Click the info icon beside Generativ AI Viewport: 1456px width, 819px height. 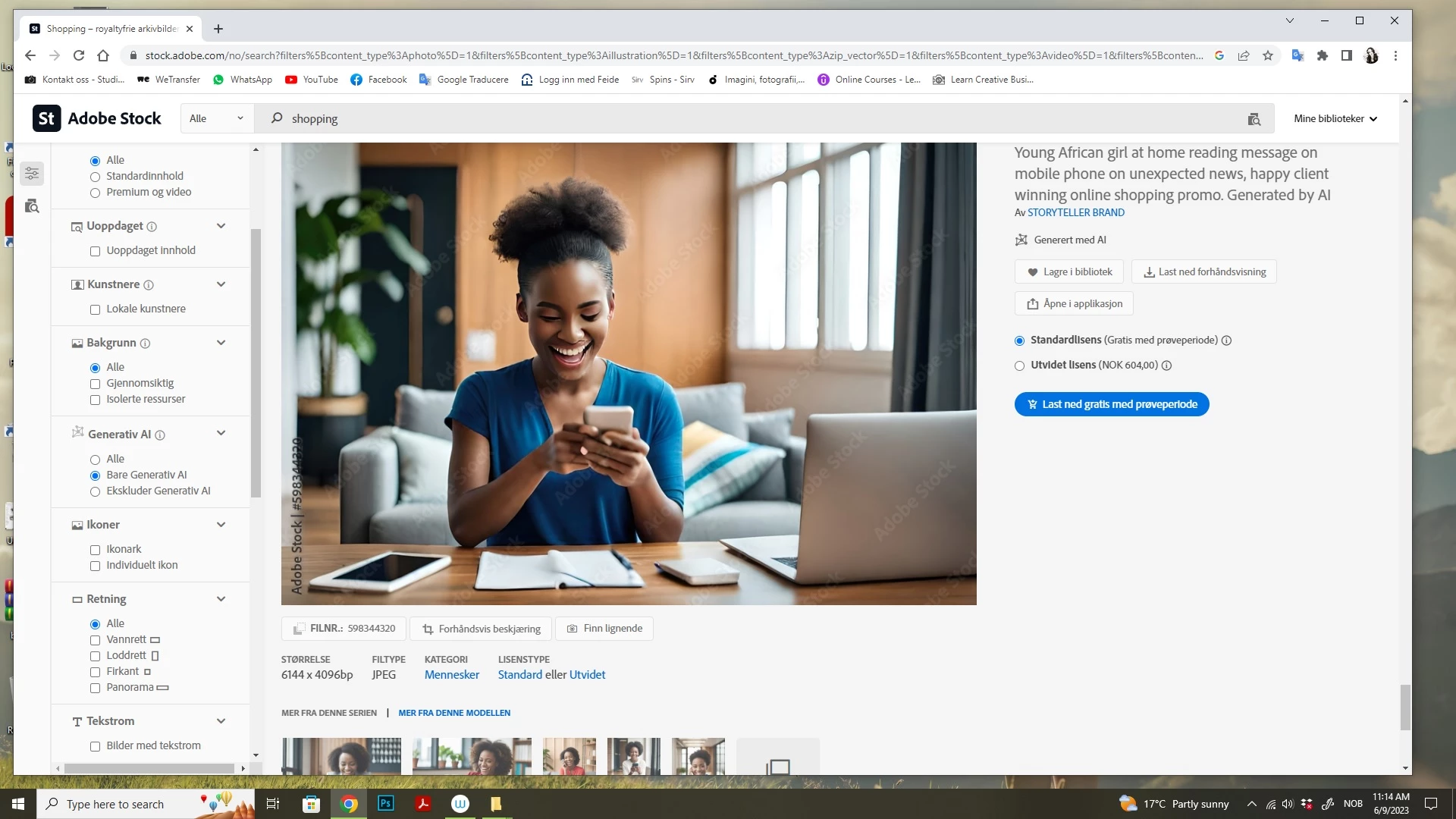click(x=160, y=435)
